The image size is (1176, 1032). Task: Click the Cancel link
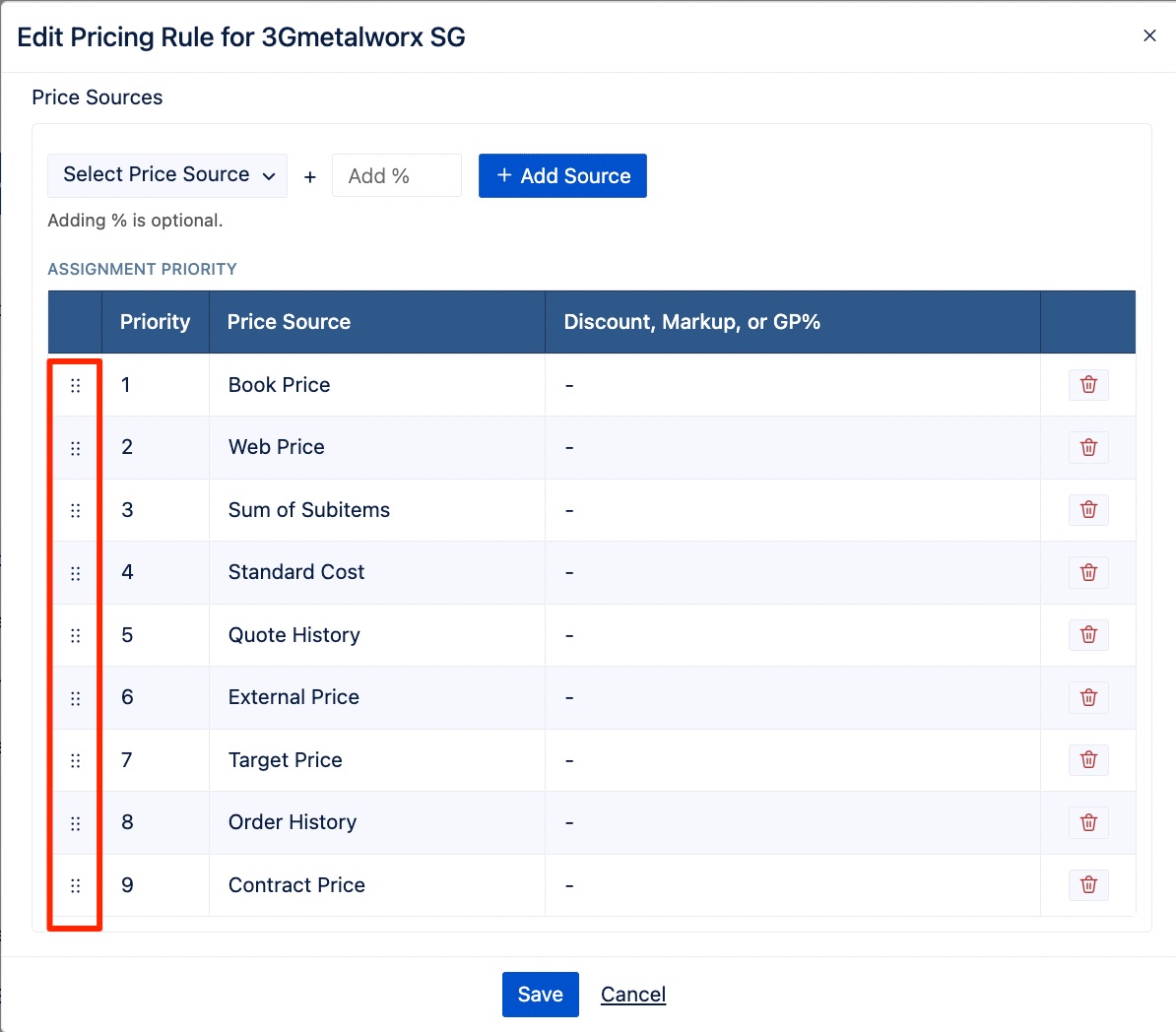(x=633, y=995)
